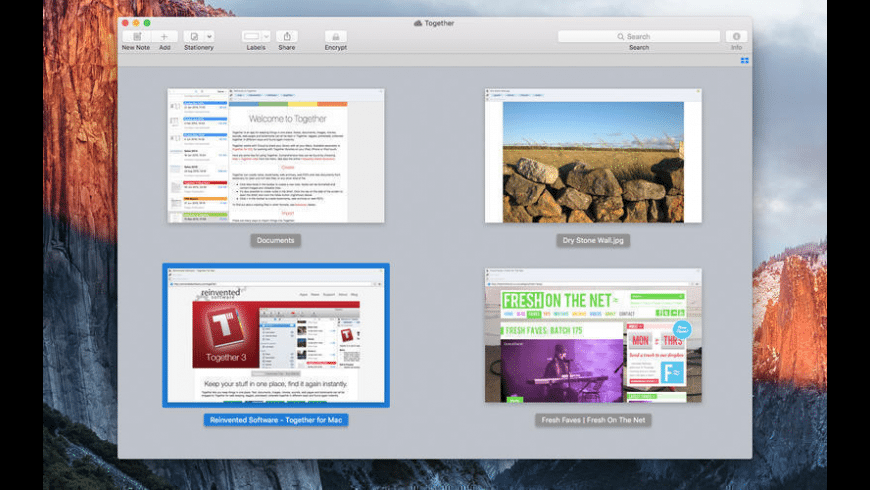Close the Together window
The image size is (870, 490).
pyautogui.click(x=125, y=23)
